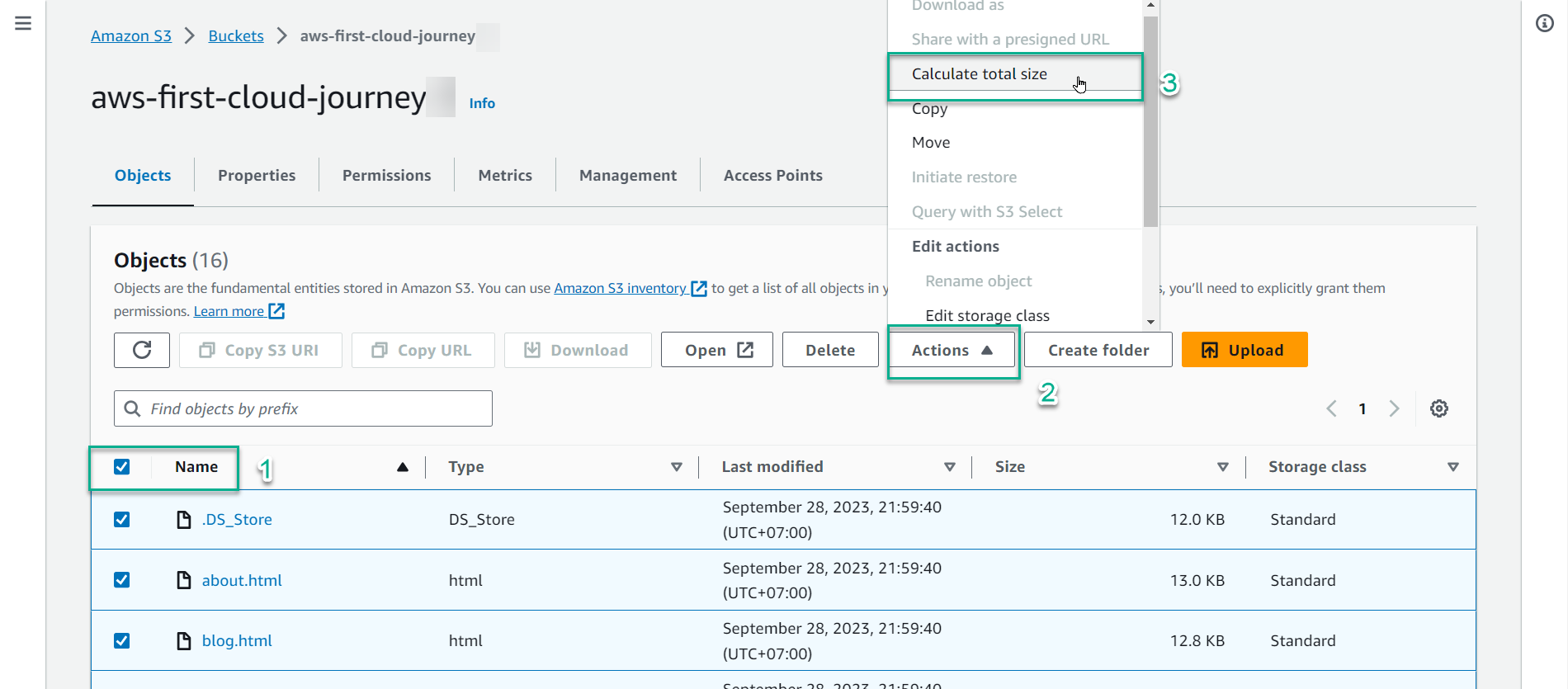Open table preferences gear icon
This screenshot has height=689, width=1568.
1439,408
